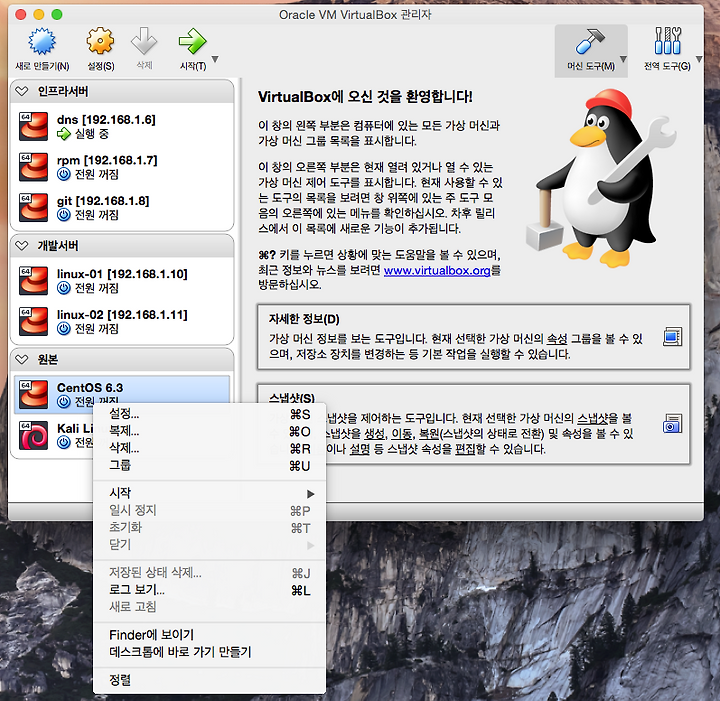Open Machine Tools dropdown arrow

[623, 59]
